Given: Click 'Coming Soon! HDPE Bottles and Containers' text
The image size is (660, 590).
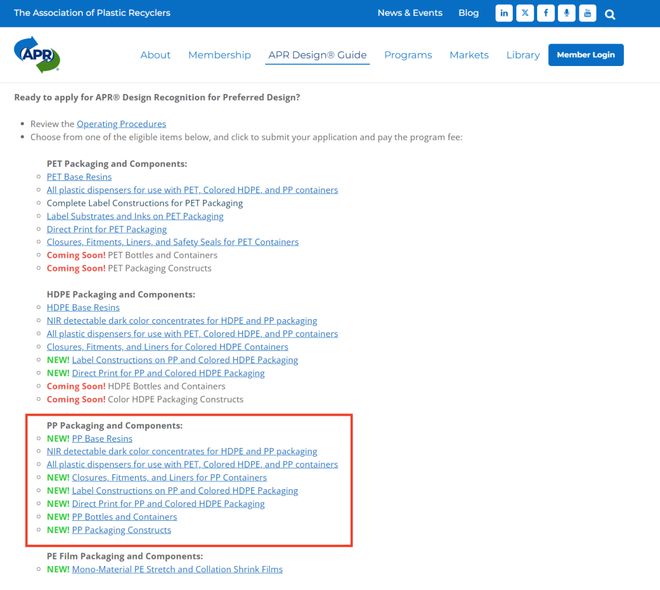Looking at the screenshot, I should click(x=136, y=386).
